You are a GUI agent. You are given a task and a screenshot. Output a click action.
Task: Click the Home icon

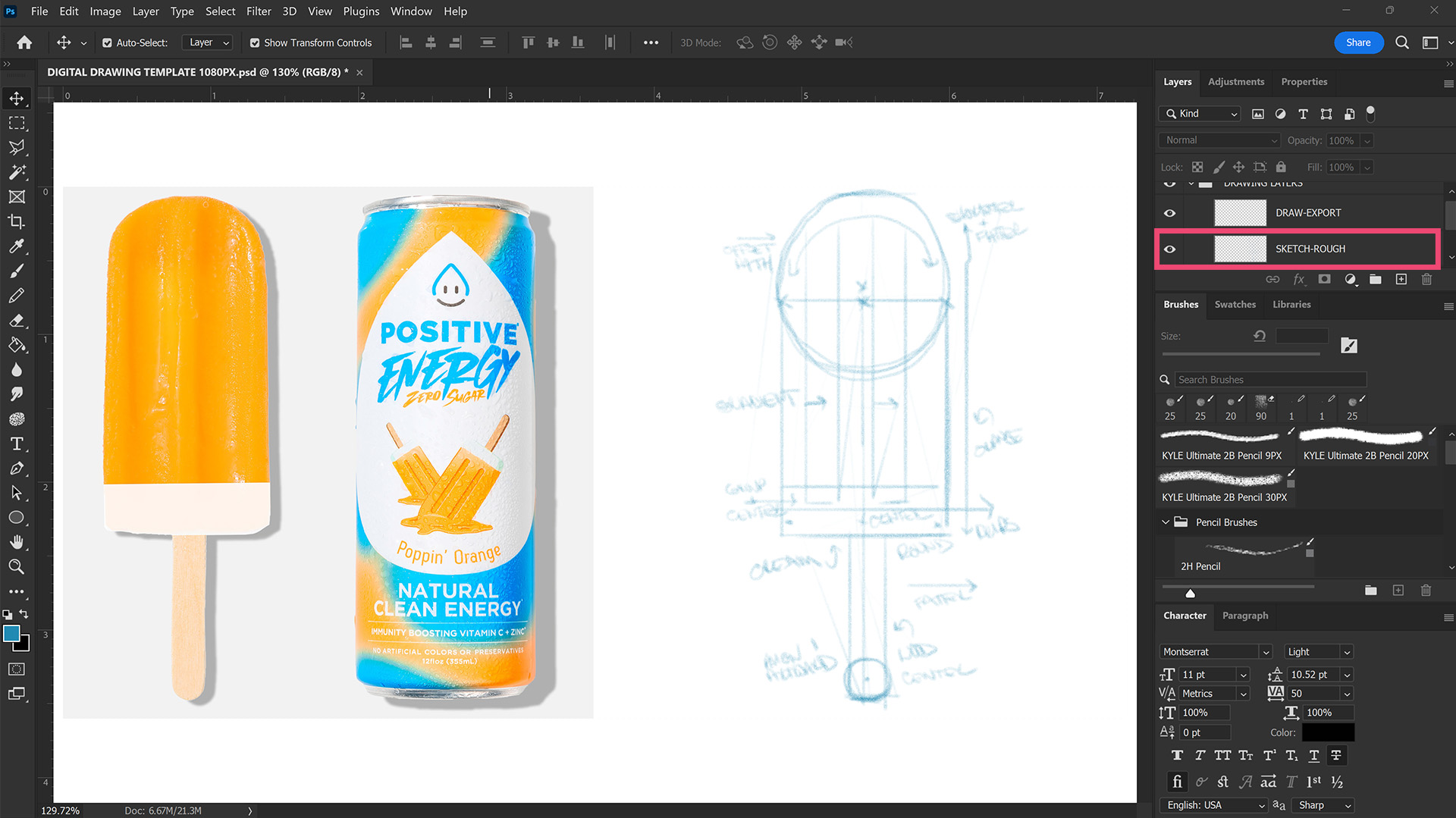tap(24, 42)
